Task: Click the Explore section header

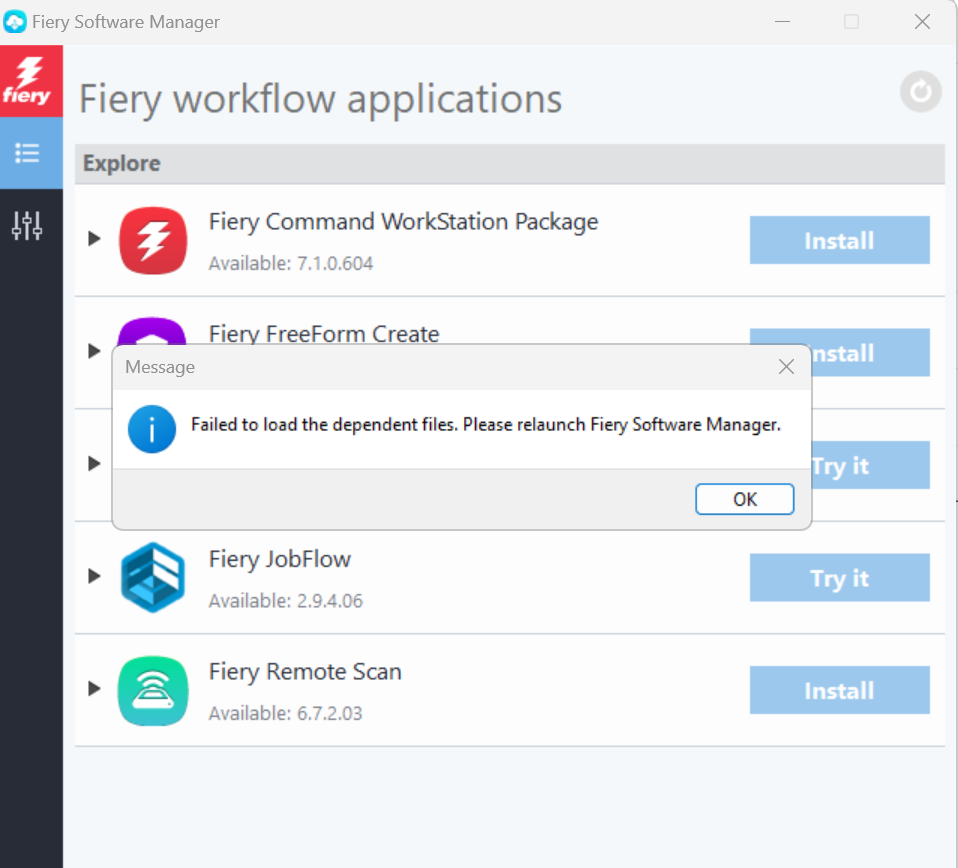Action: [510, 164]
